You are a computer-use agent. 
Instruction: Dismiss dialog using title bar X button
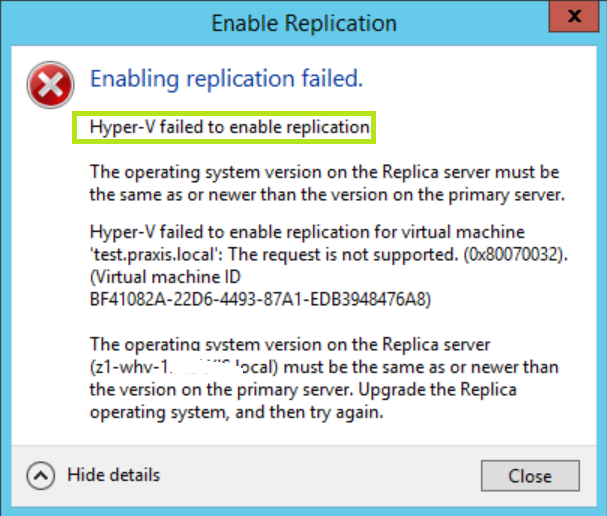[x=571, y=20]
